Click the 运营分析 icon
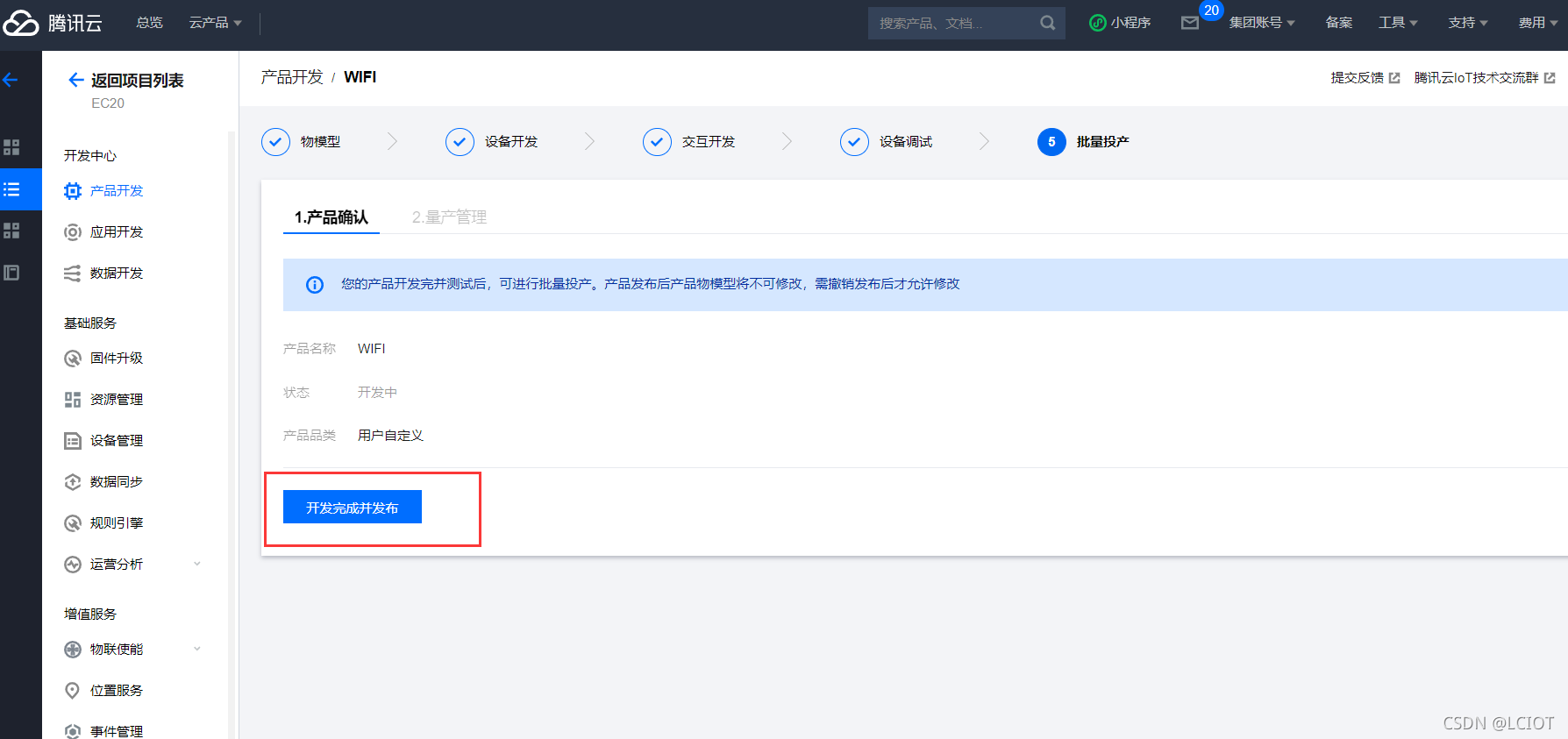The height and width of the screenshot is (739, 1568). tap(73, 565)
